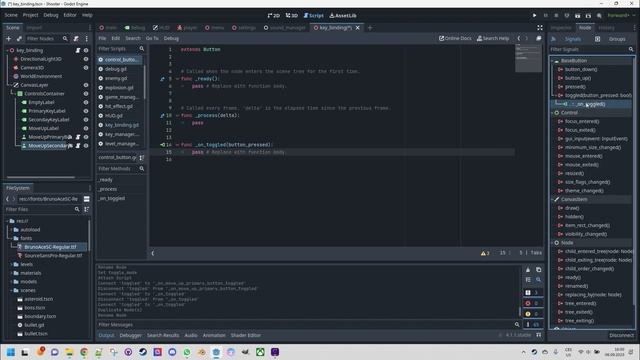Viewport: 640px width, 360px height.
Task: Collapse BaseButton signals group
Action: pyautogui.click(x=552, y=61)
